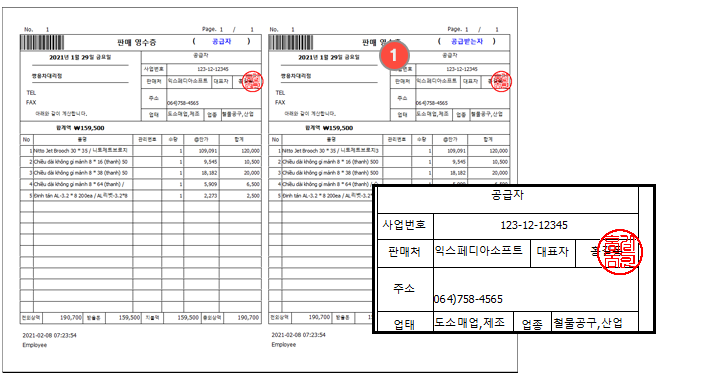Click the large red seal in the enlarged inset
This screenshot has height=382, width=723.
620,252
